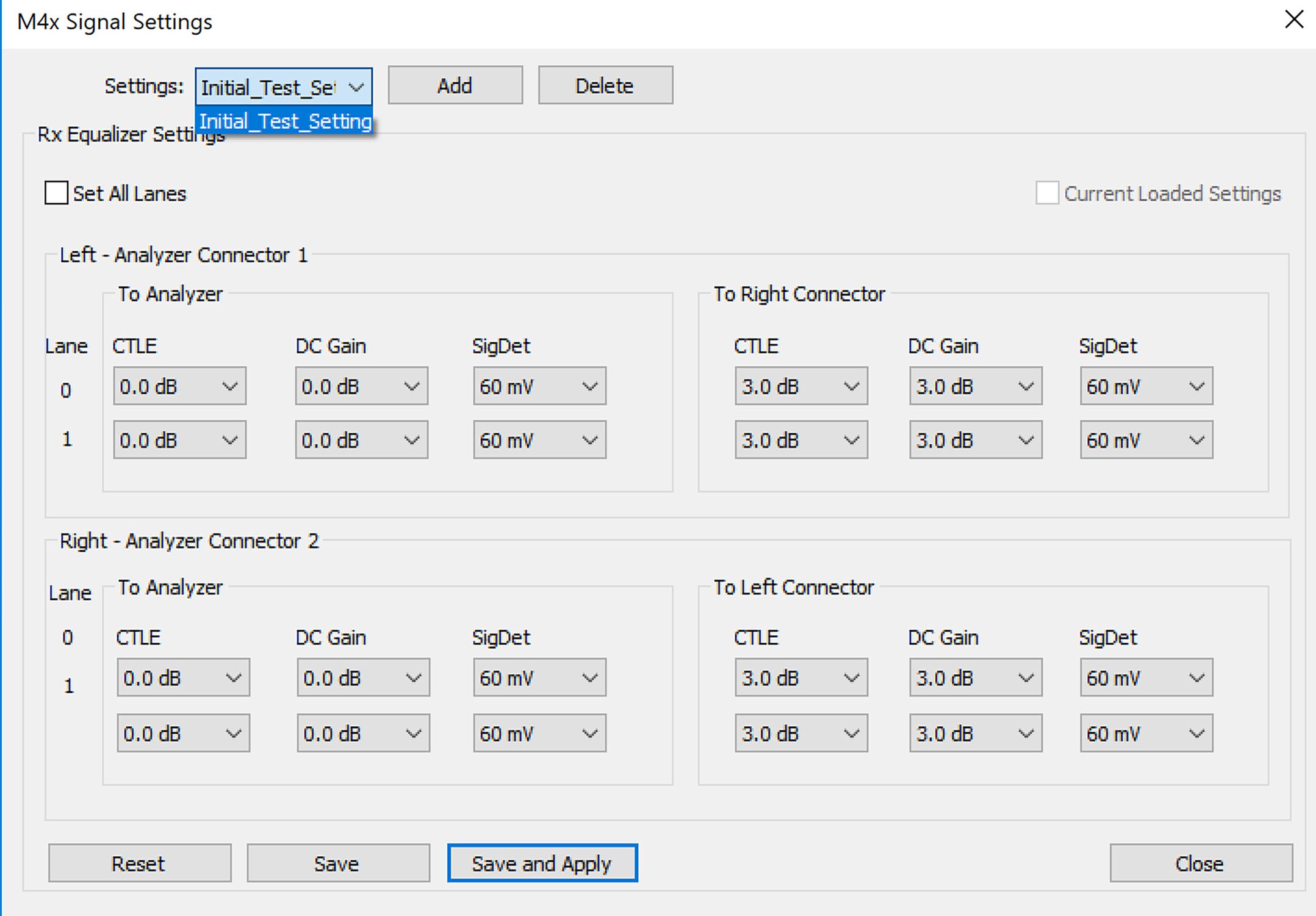This screenshot has height=916, width=1316.
Task: Enable the Set All Lanes checkbox
Action: [56, 193]
